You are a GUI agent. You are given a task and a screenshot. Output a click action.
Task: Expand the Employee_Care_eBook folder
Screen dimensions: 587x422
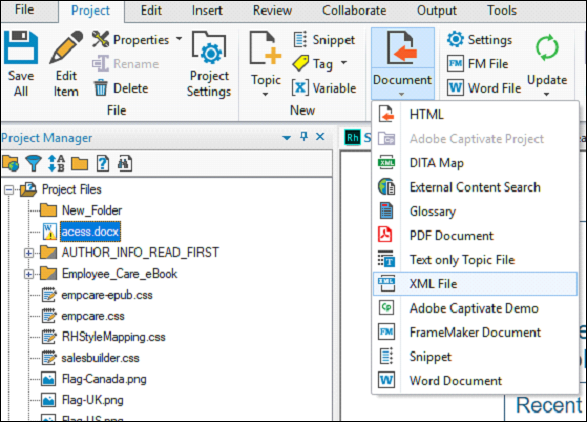pos(28,274)
